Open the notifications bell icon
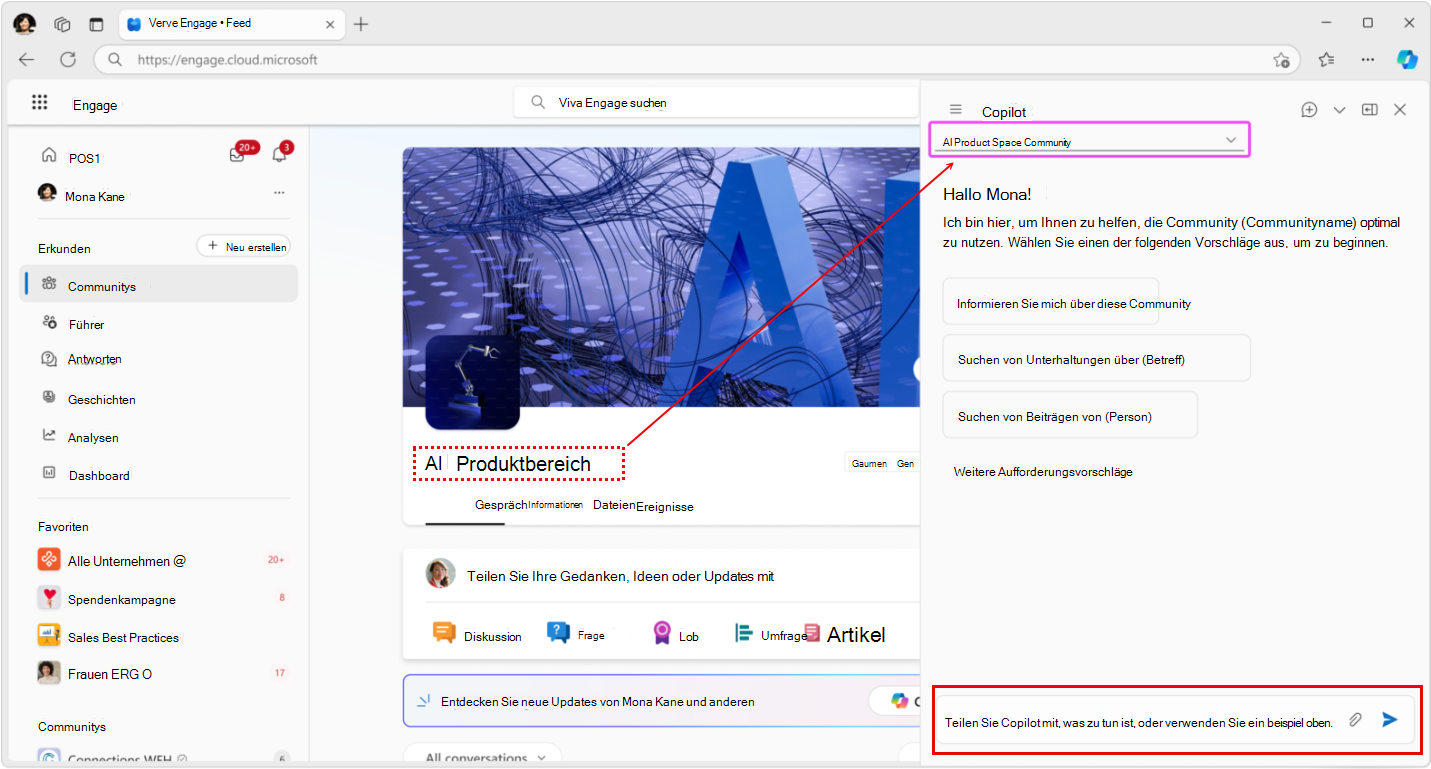Viewport: 1431px width, 769px height. 280,154
